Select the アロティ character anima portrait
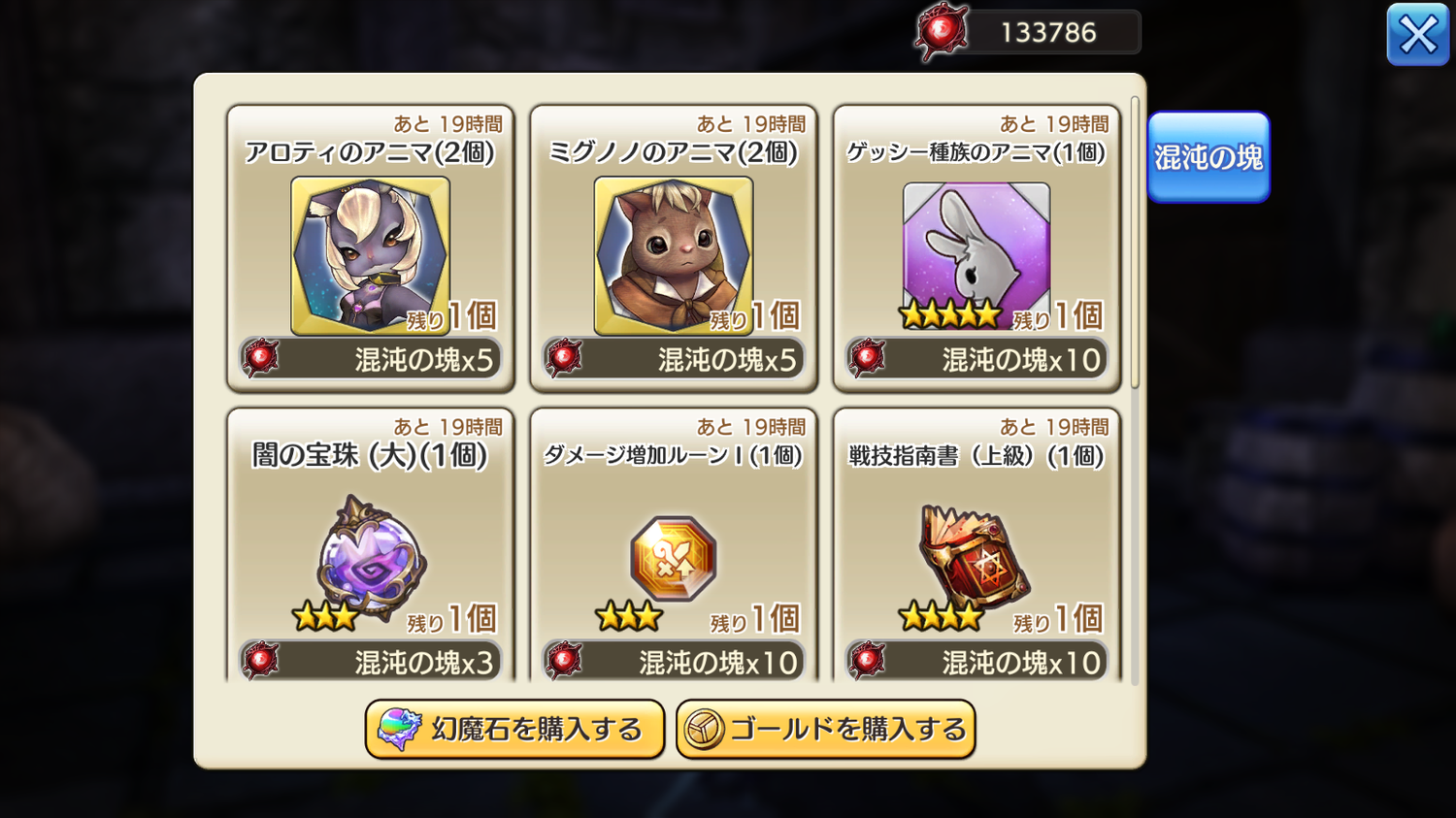Image resolution: width=1456 pixels, height=818 pixels. coord(370,256)
